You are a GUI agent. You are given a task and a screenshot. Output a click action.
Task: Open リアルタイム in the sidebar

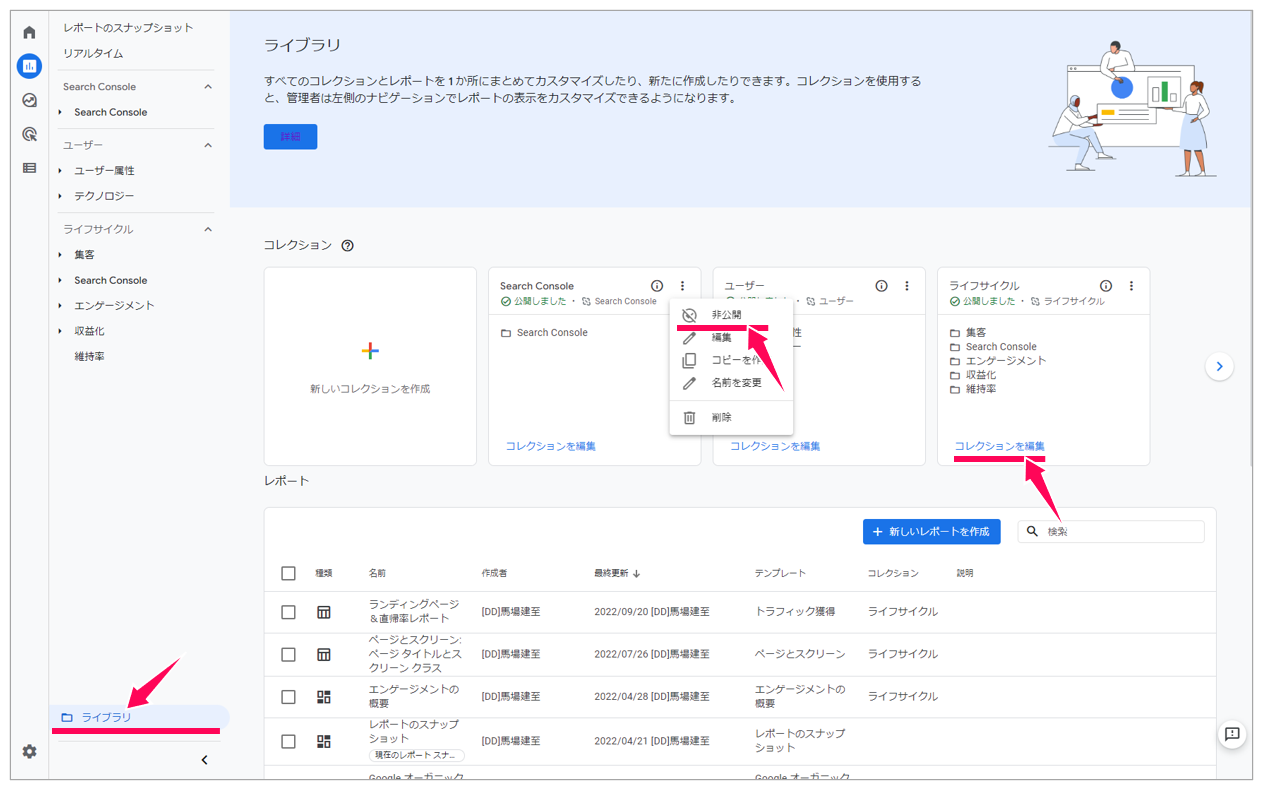(x=93, y=53)
